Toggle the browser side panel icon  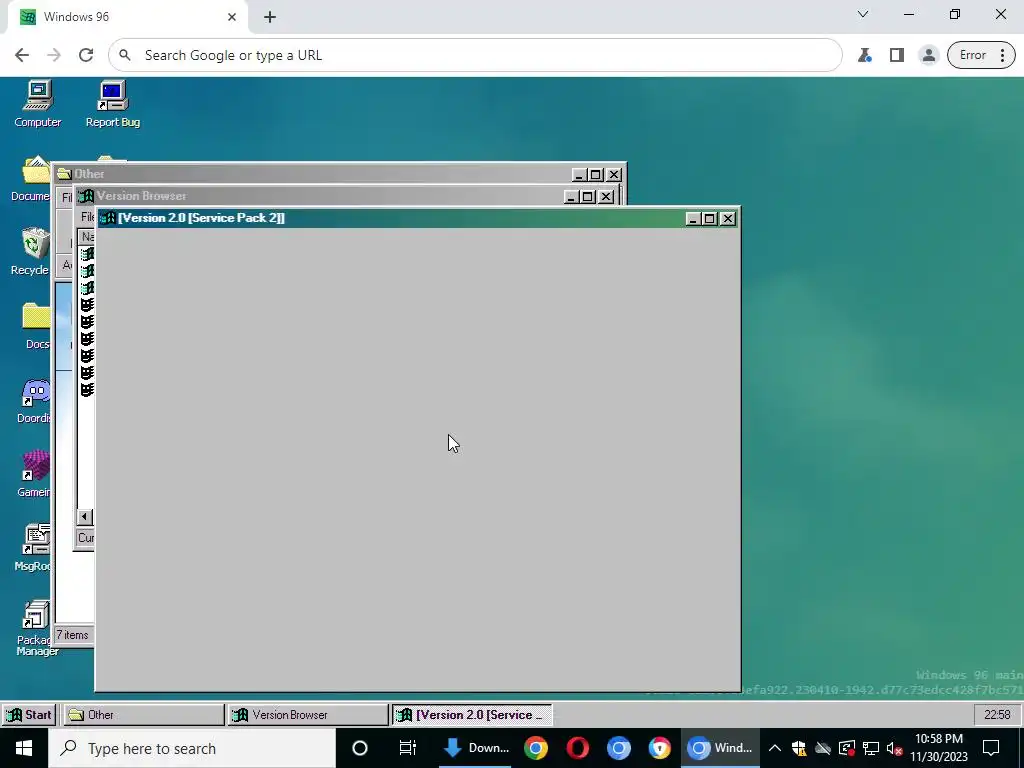tap(897, 55)
